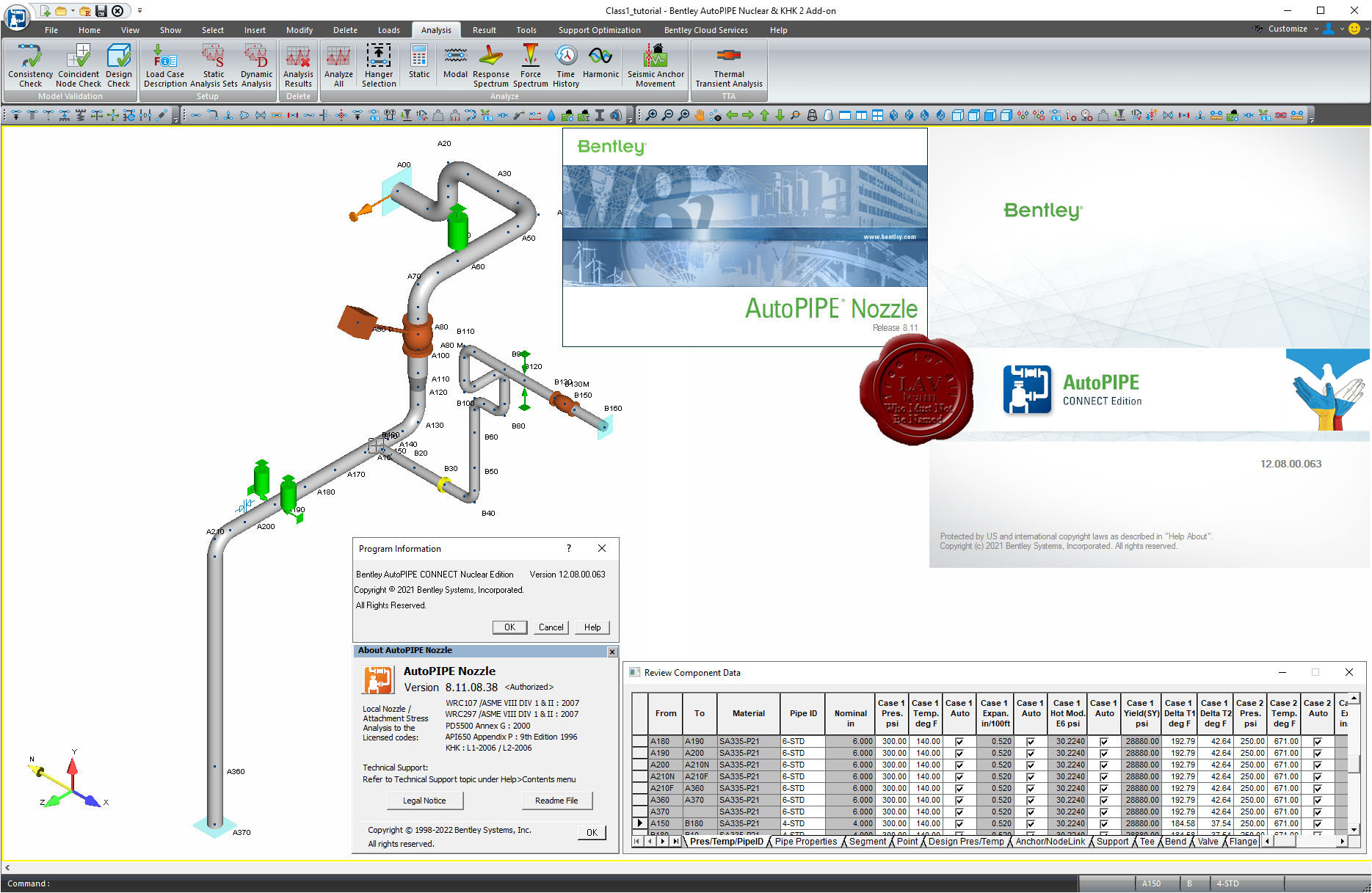Click the green left arrow view icon
Screen dimensions: 1372x893
pos(732,115)
